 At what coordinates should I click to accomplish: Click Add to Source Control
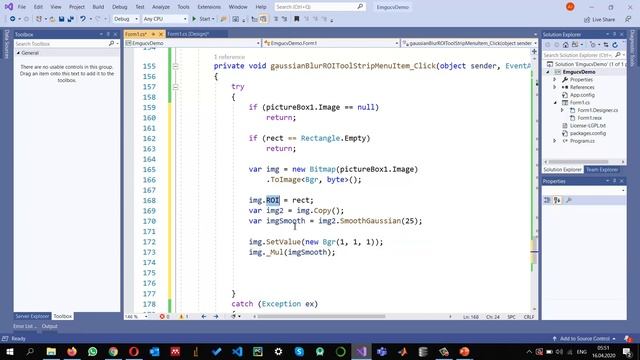[584, 338]
